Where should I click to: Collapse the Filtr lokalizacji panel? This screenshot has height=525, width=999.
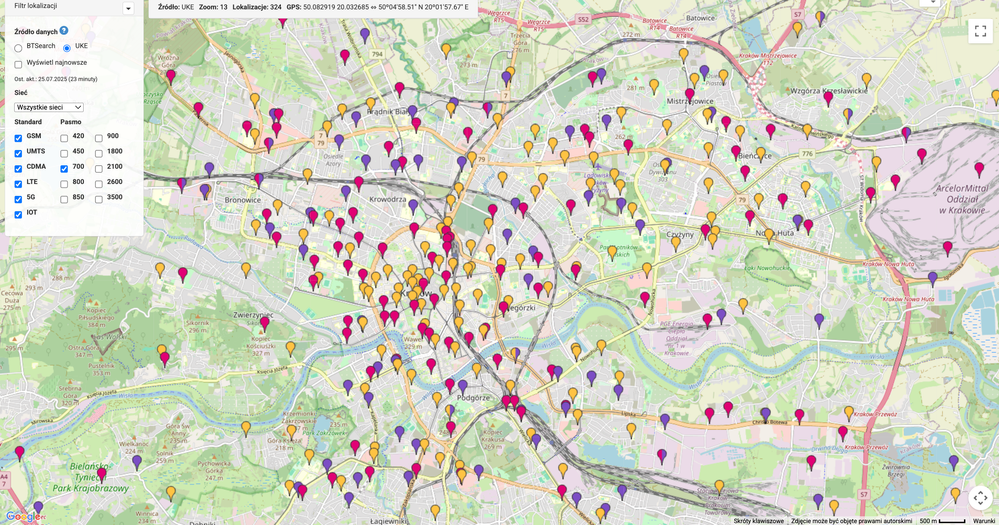[128, 8]
